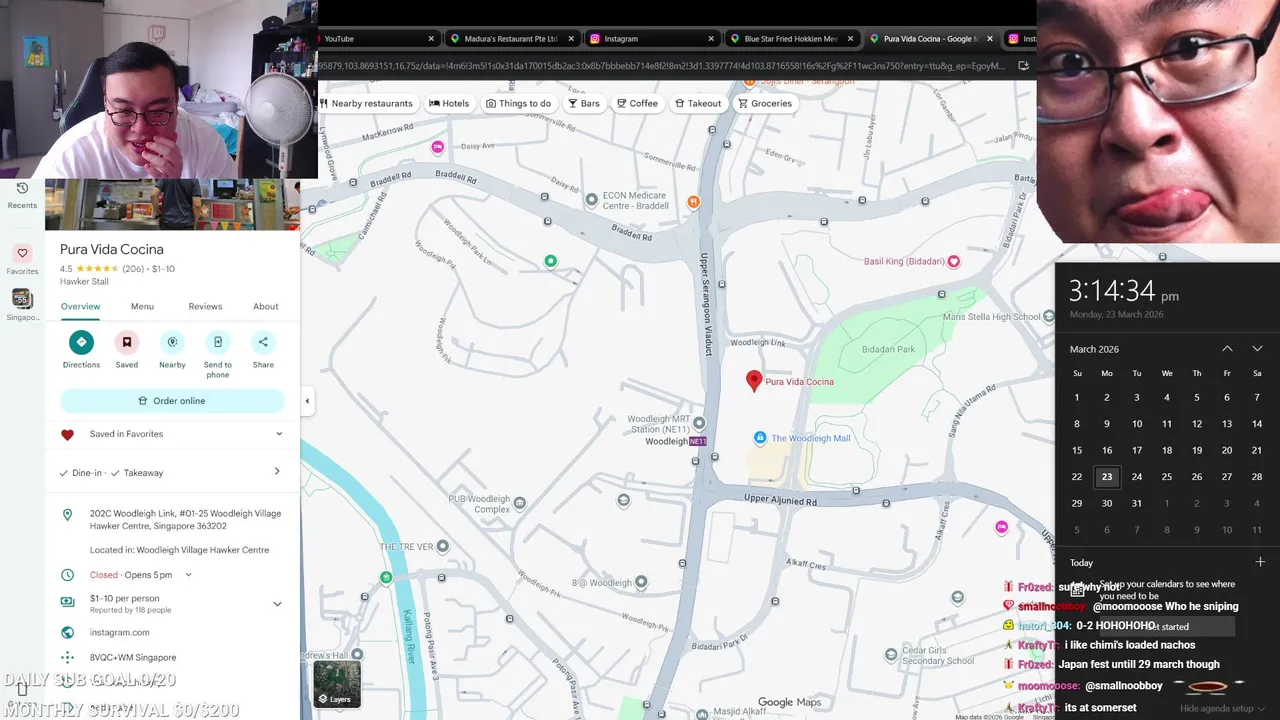1280x720 pixels.
Task: Click the red Pura Vida Cocina map pin
Action: (x=754, y=380)
